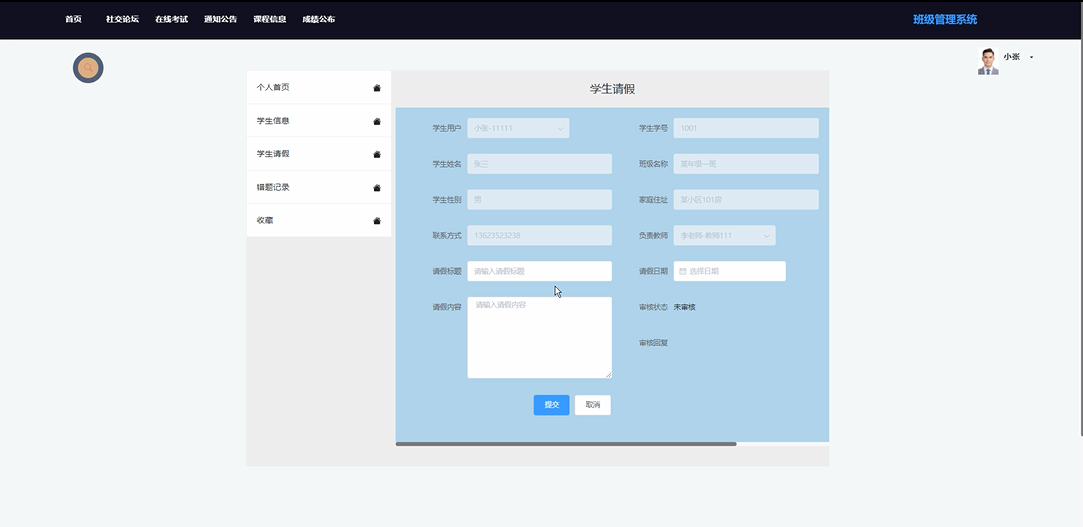Click the 学生请假 form heading
The height and width of the screenshot is (527, 1083).
point(612,89)
